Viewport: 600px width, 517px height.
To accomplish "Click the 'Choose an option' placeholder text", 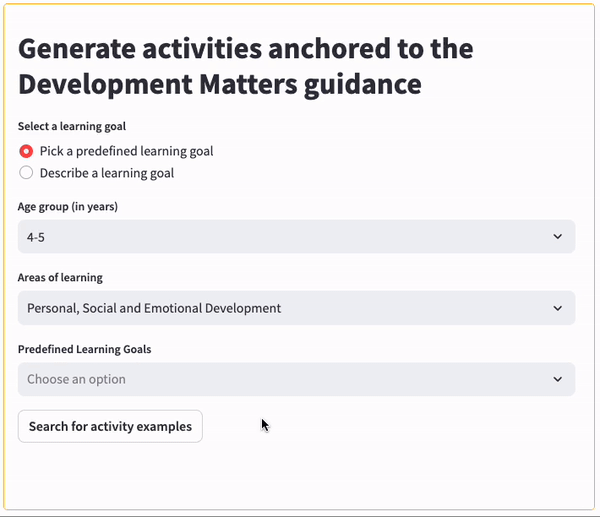I will (x=77, y=379).
